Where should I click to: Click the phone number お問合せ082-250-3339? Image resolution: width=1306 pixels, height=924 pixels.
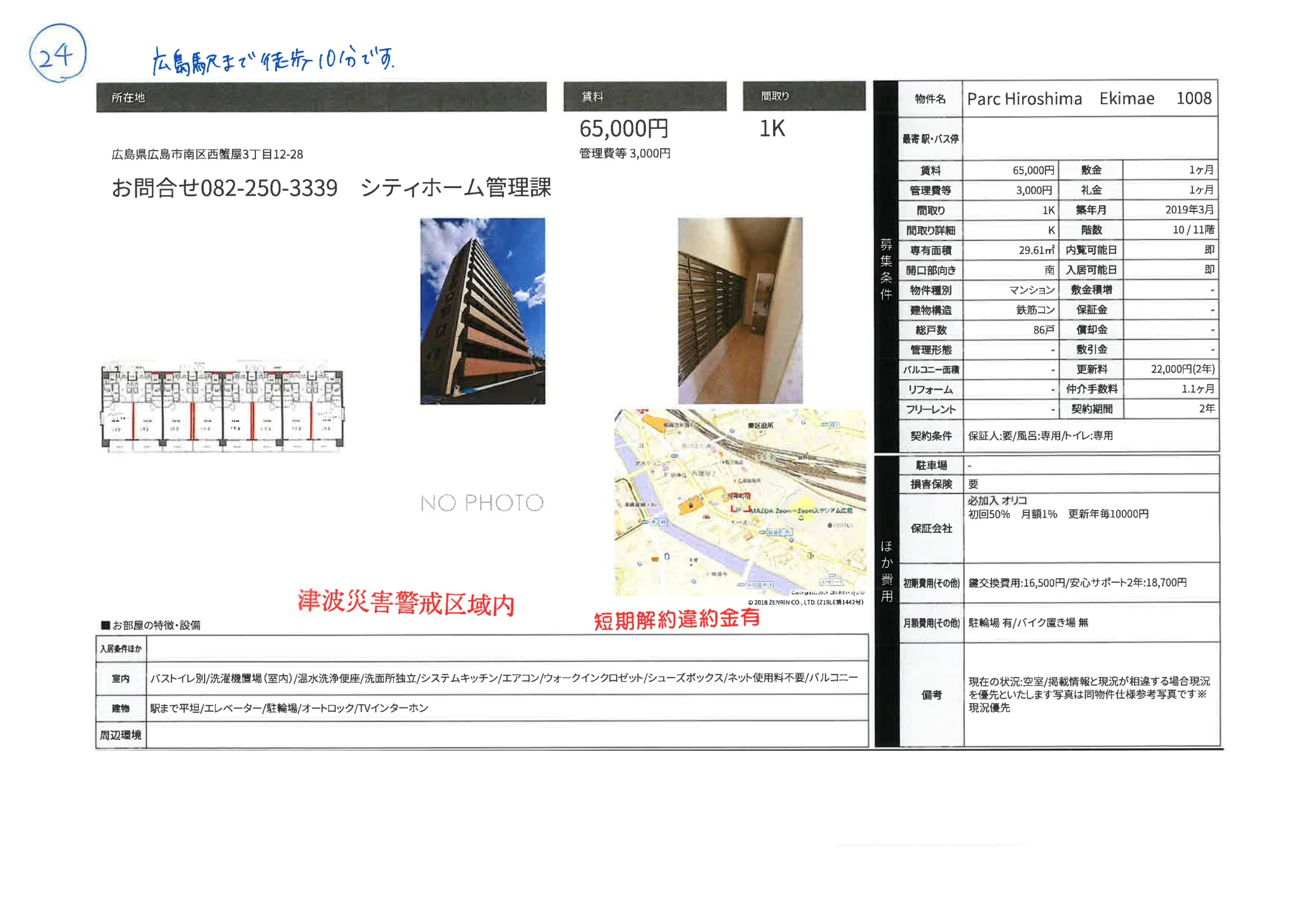click(225, 188)
